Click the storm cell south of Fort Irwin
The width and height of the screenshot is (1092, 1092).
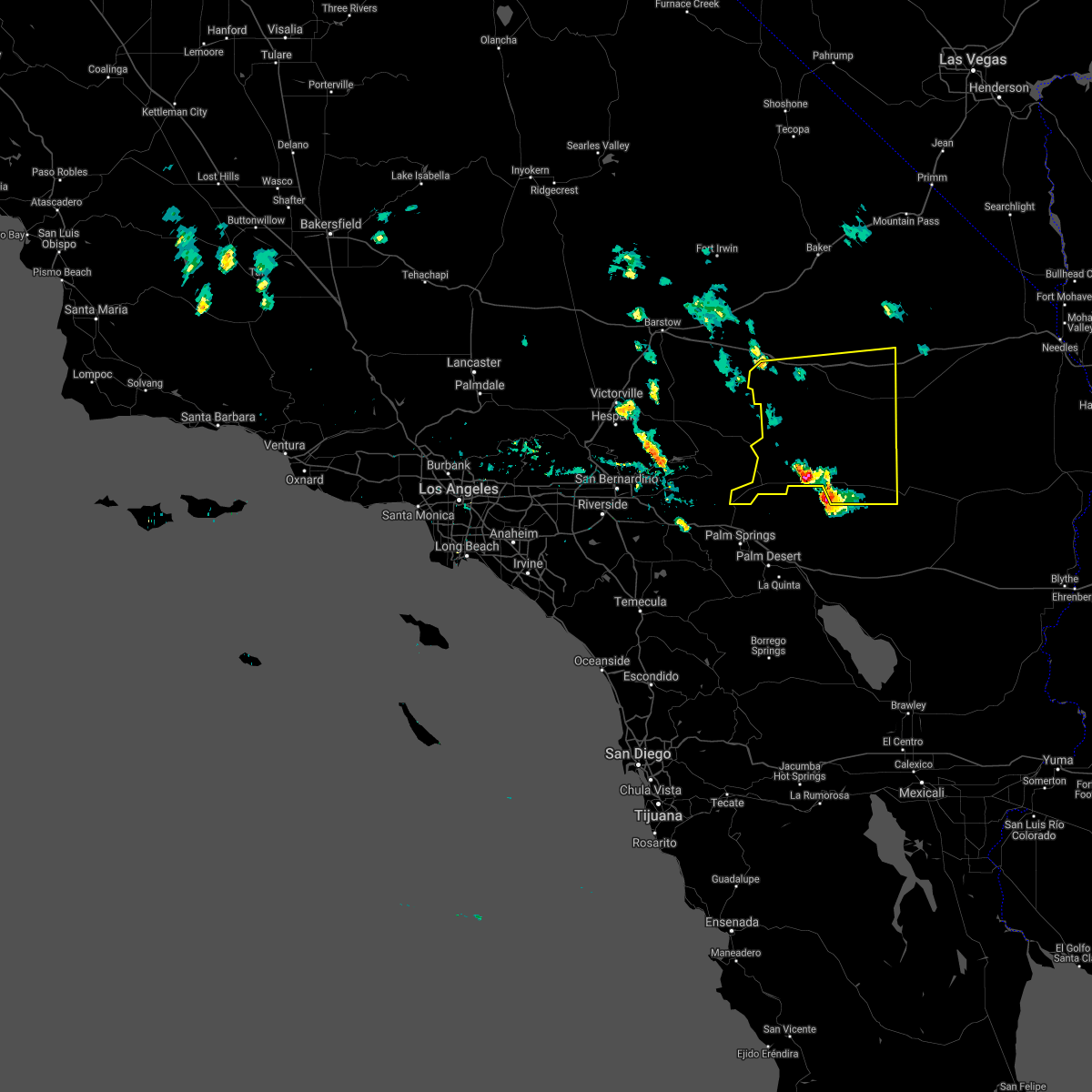tap(710, 305)
